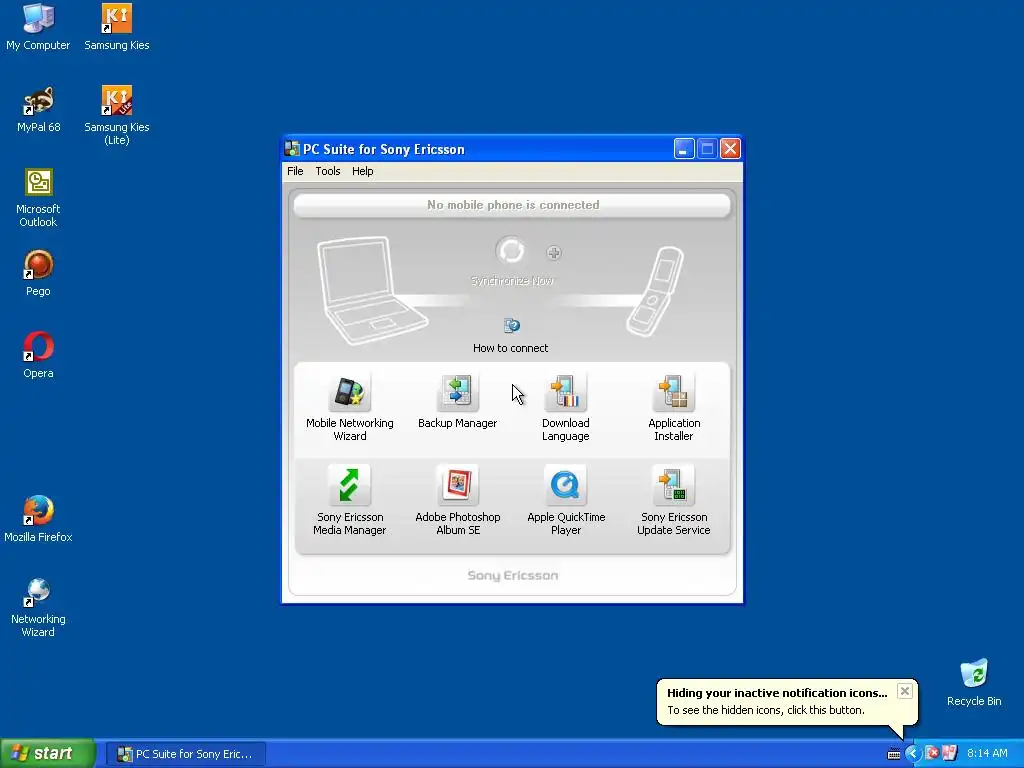Open Sony Ericsson Media Manager
Screen dimensions: 1024x768
point(349,501)
